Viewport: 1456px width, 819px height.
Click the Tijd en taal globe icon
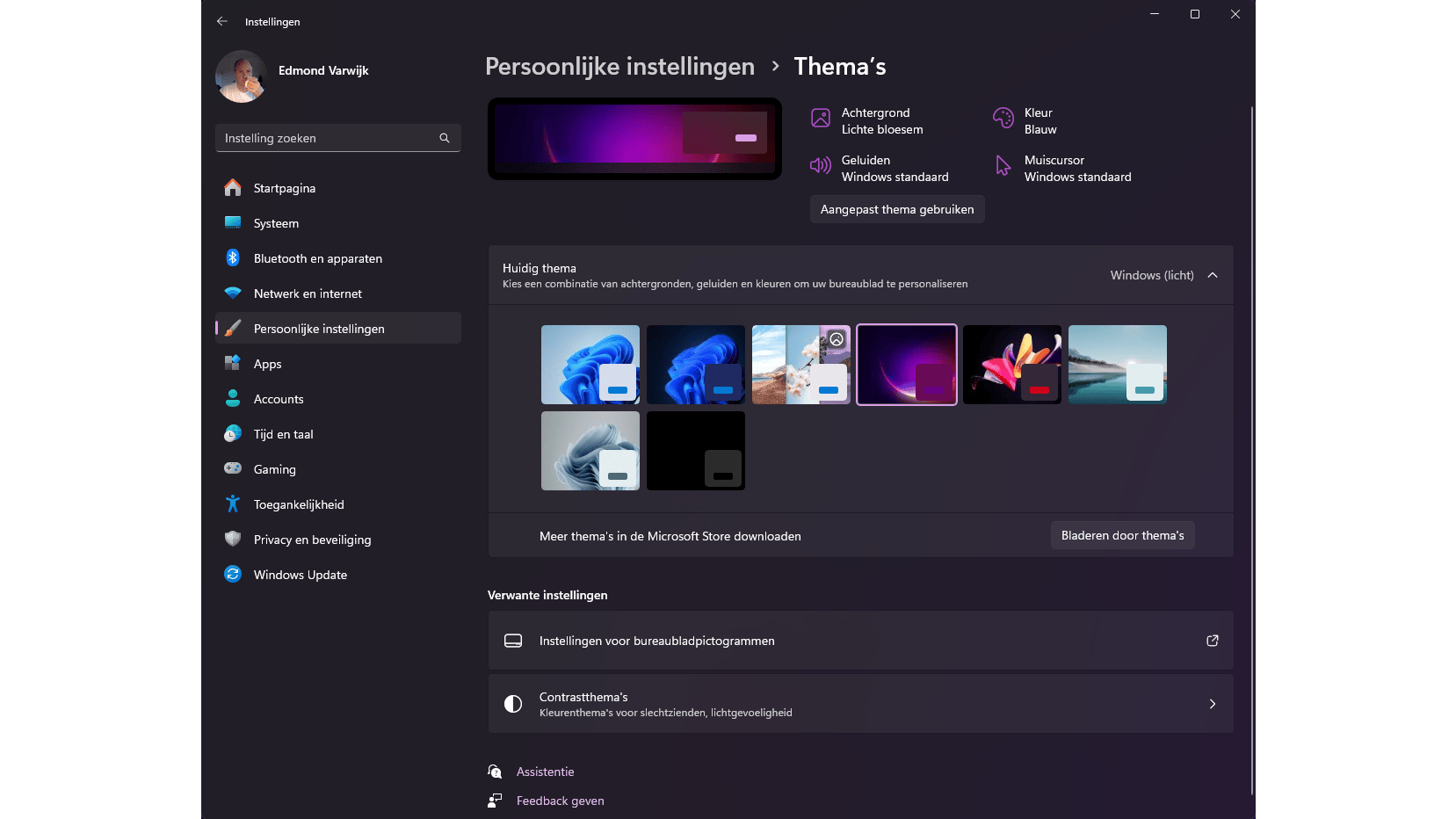click(x=233, y=434)
